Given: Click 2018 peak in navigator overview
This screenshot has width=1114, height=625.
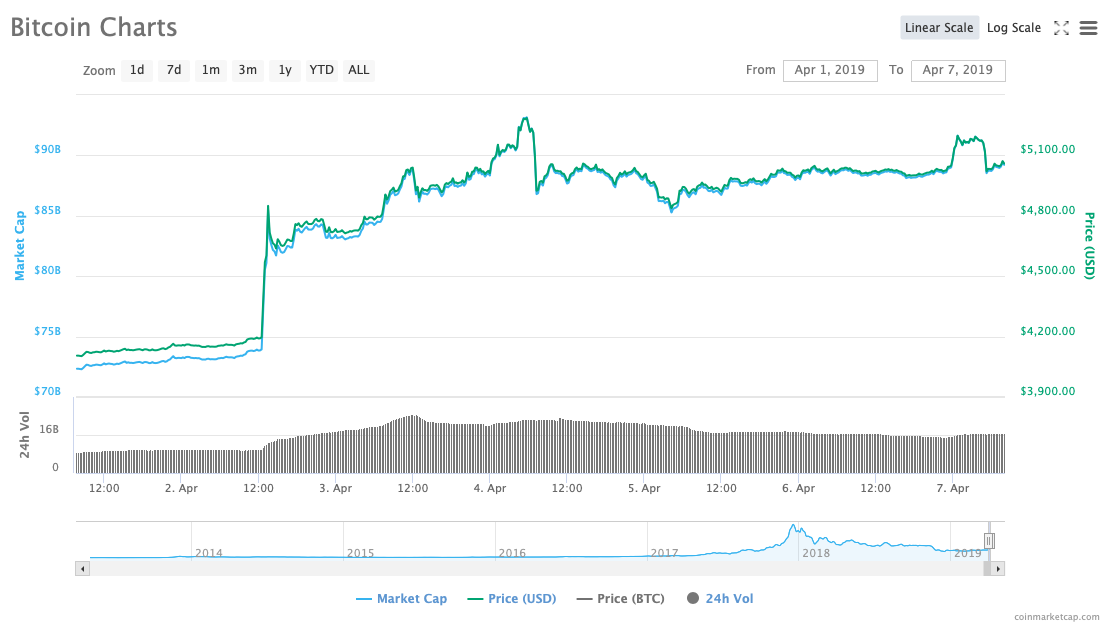Looking at the screenshot, I should pos(793,526).
